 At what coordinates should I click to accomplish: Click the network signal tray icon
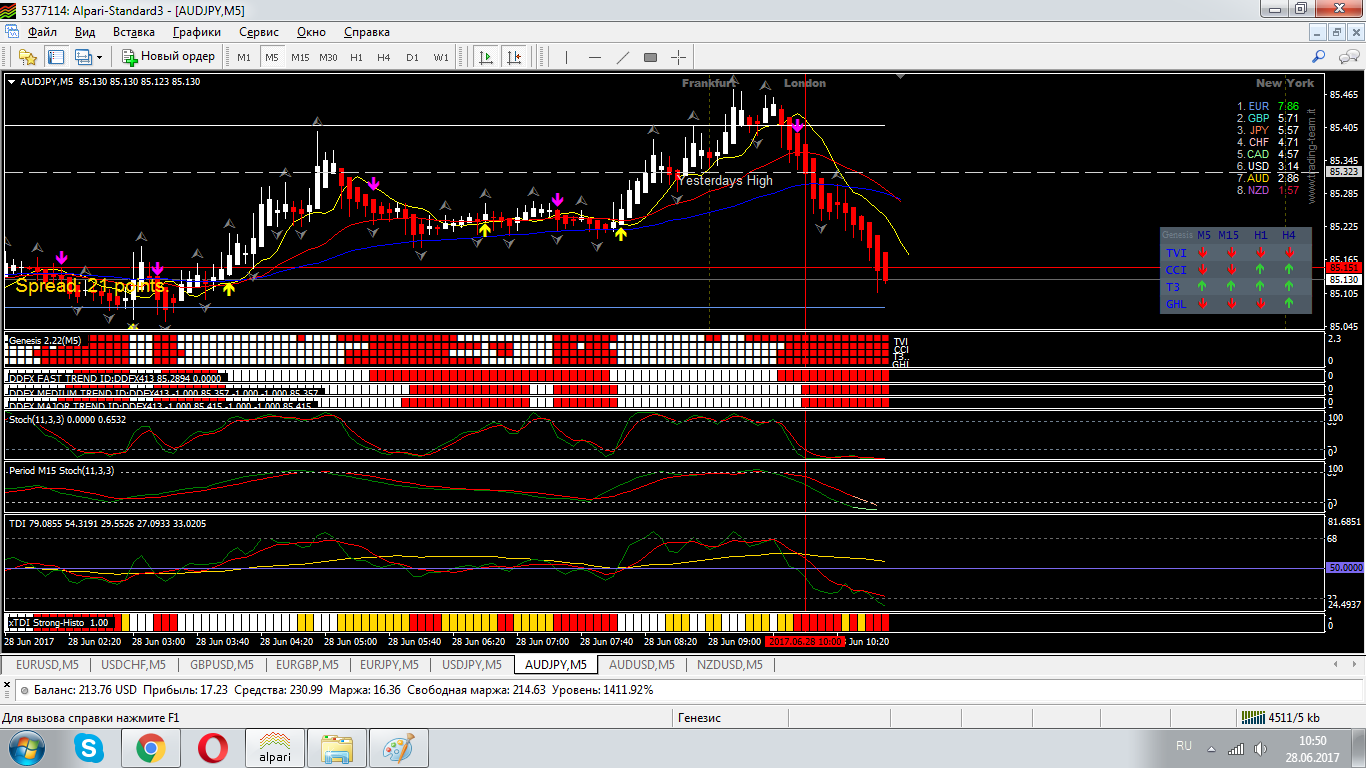click(x=1236, y=748)
